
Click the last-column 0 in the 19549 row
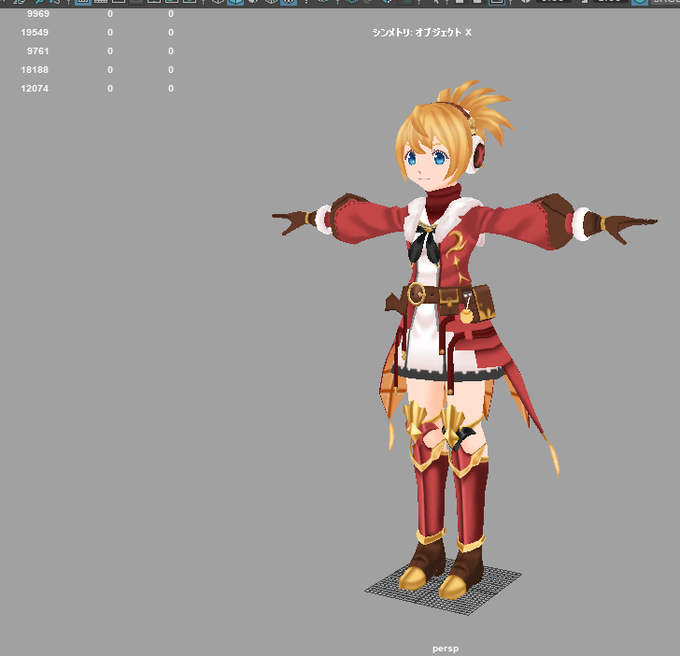click(171, 33)
